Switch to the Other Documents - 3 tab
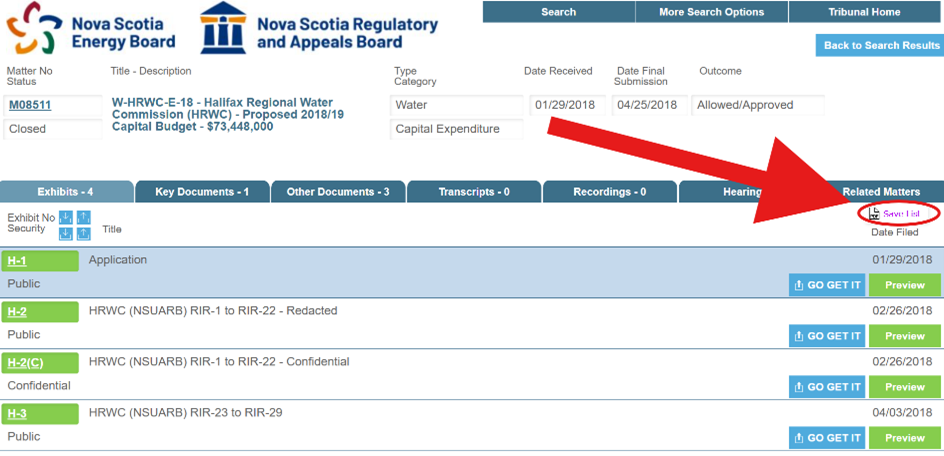 (337, 192)
